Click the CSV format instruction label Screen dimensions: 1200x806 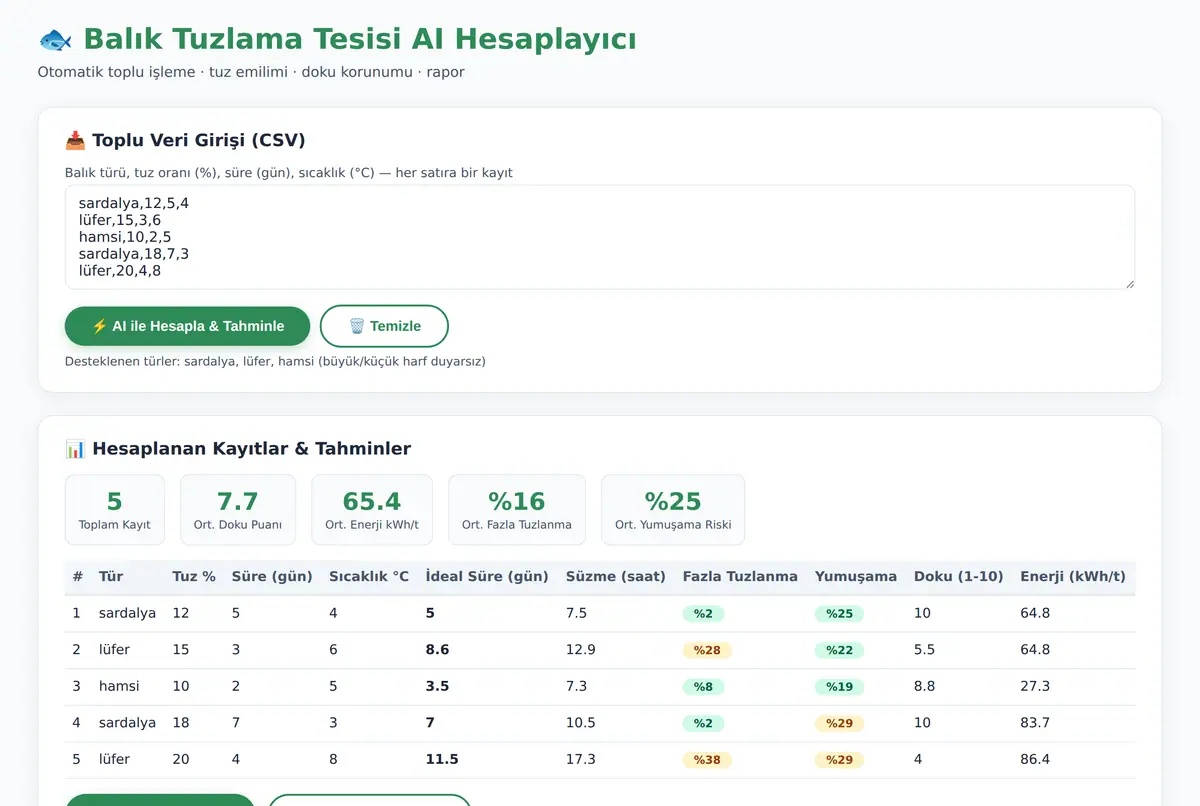[289, 173]
